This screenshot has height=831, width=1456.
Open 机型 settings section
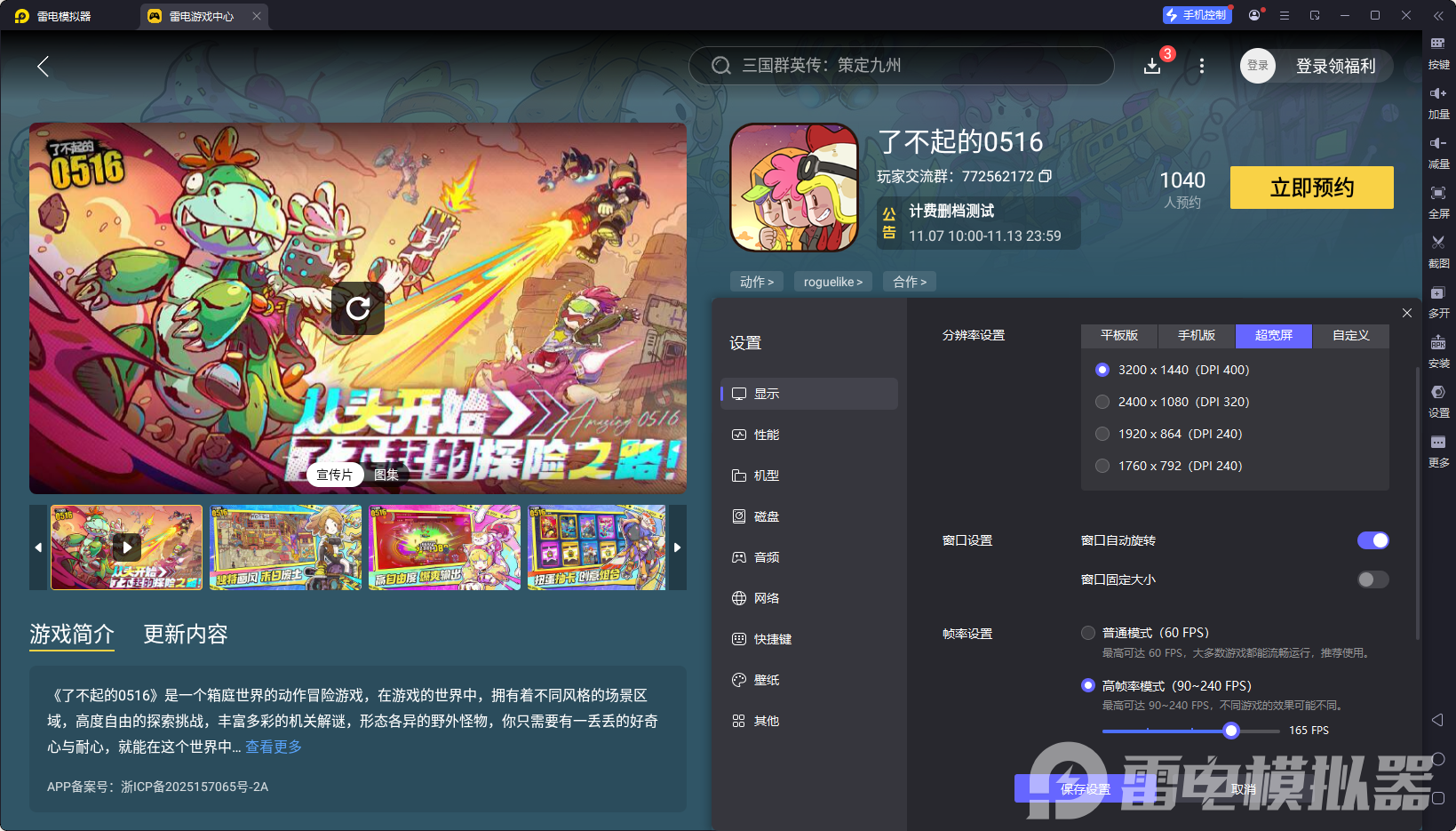click(x=809, y=475)
